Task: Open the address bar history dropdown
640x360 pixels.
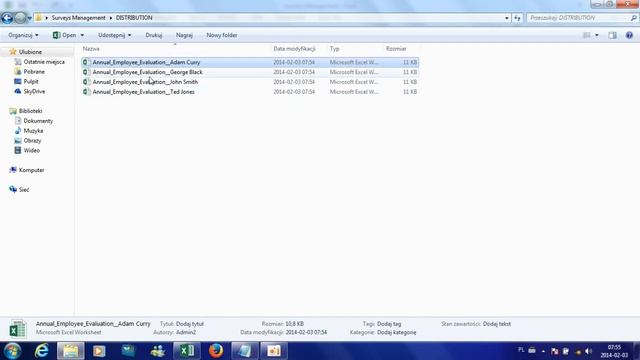Action: [507, 18]
